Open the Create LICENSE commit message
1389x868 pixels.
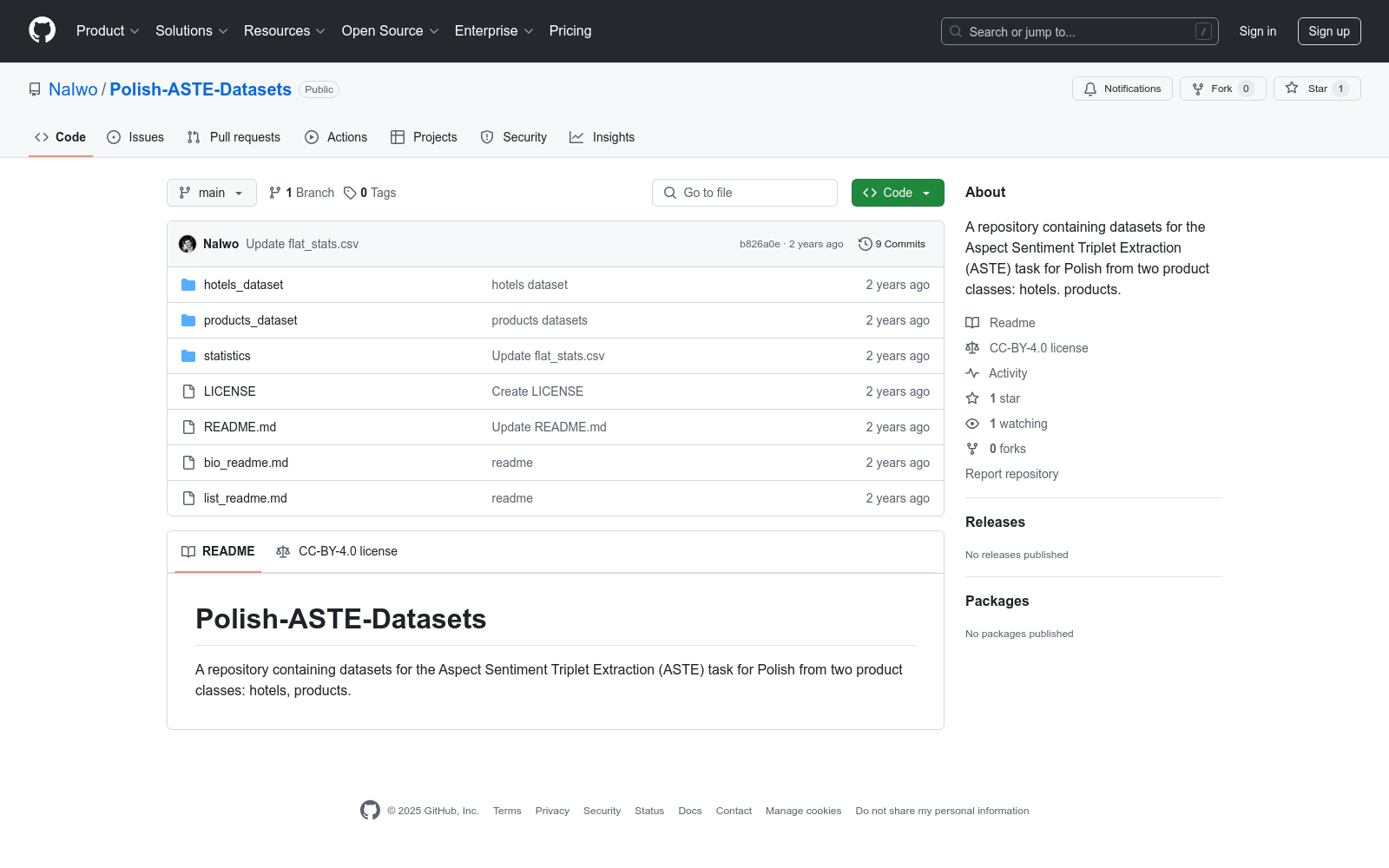pos(537,391)
